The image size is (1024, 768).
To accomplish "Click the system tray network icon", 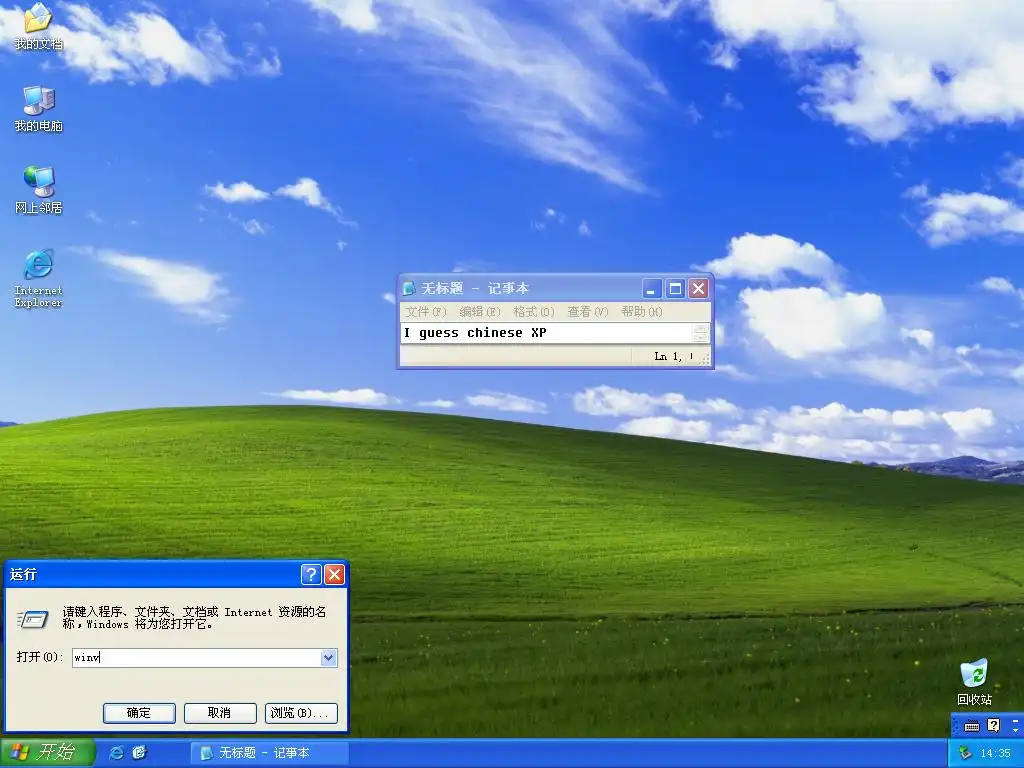I will 965,753.
